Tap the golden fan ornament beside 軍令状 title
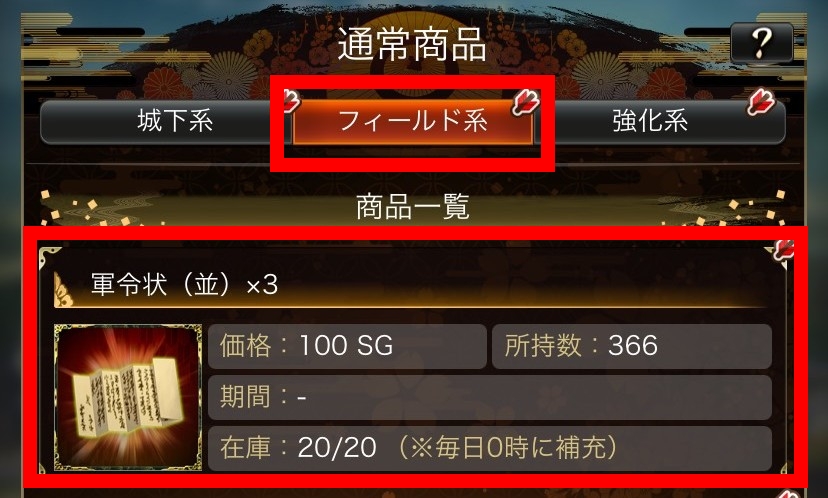 (x=63, y=289)
